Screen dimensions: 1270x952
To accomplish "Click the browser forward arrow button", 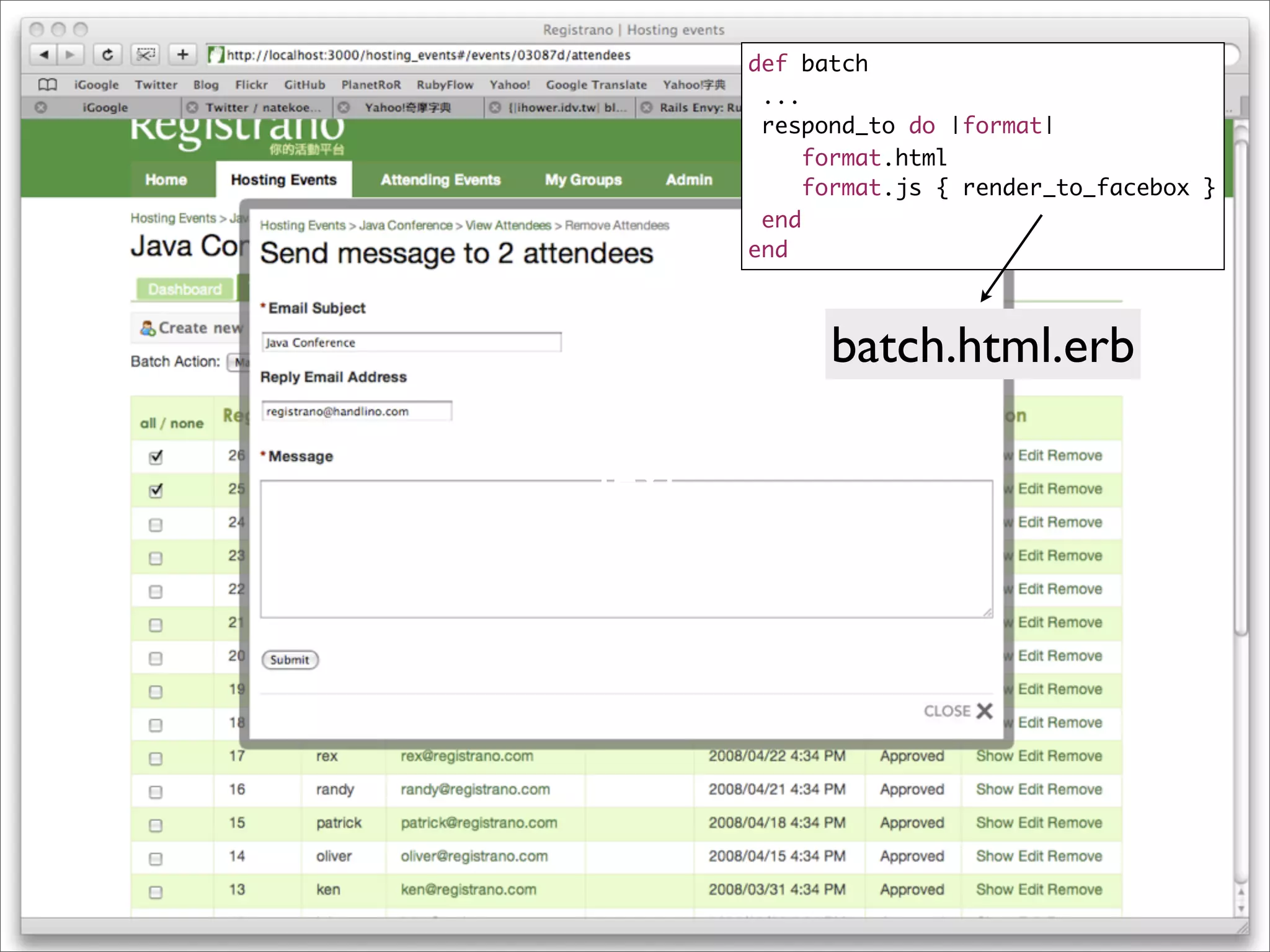I will [70, 55].
